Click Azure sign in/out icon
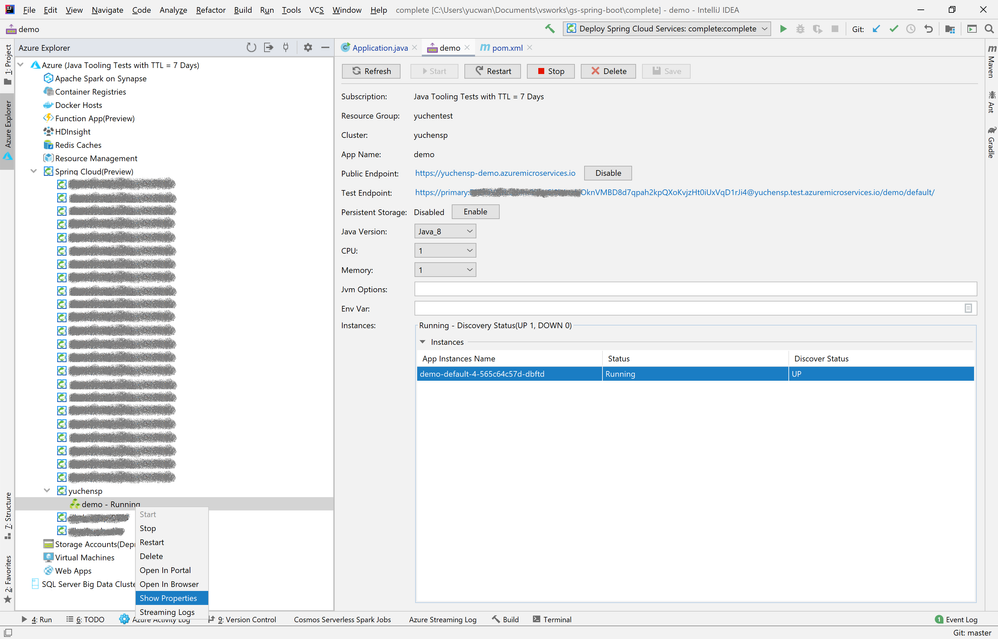 point(269,47)
